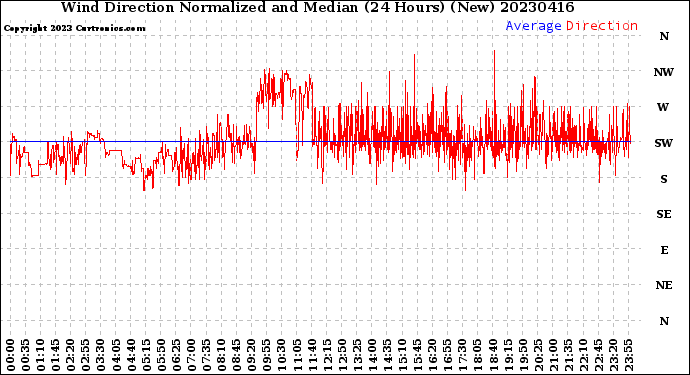
Task: Click the 10:30 time axis label
Action: [x=282, y=356]
